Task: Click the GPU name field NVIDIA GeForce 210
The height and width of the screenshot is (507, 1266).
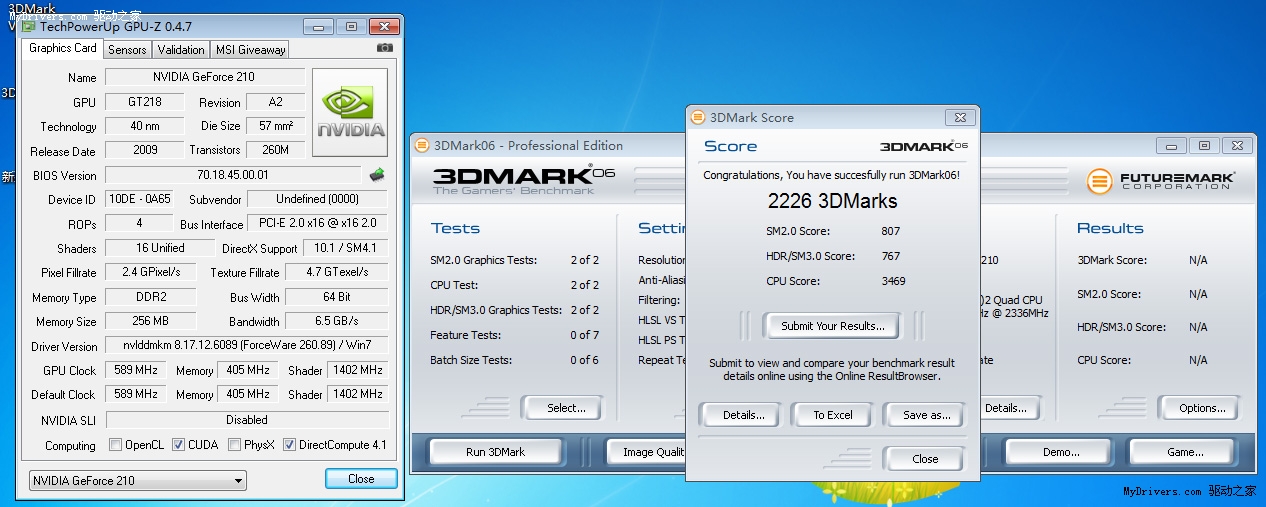Action: click(x=205, y=77)
